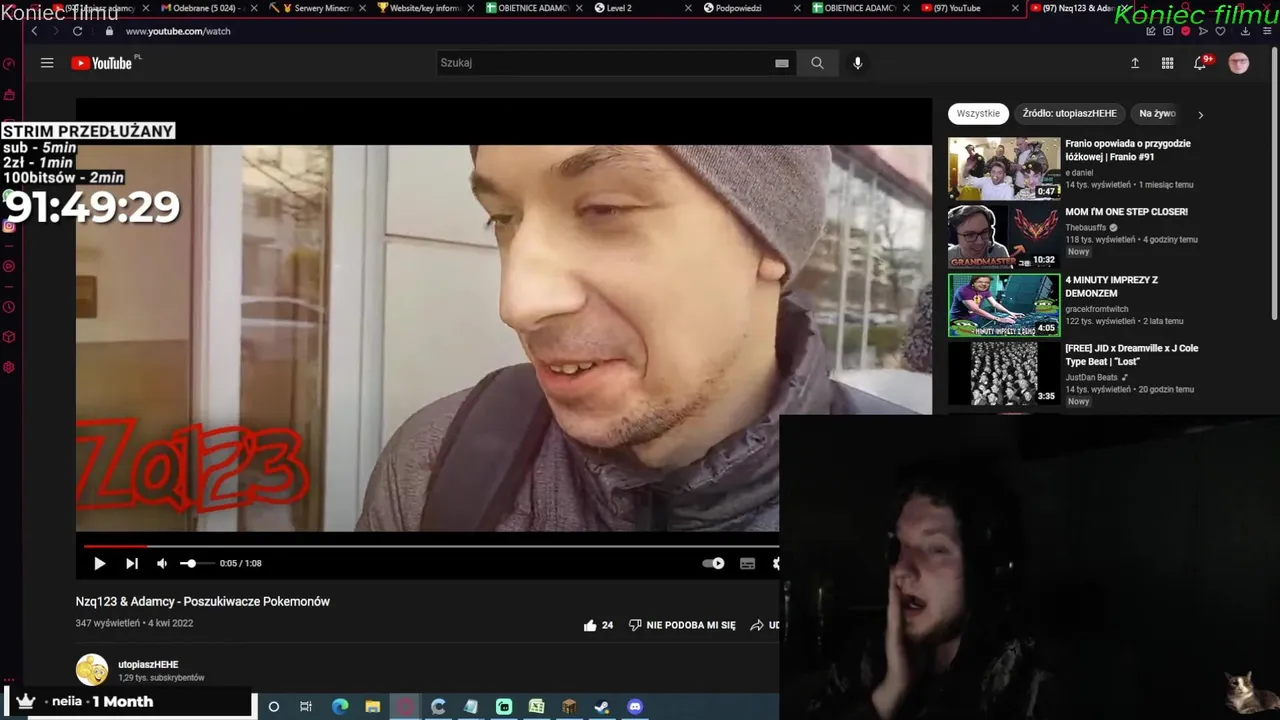The width and height of the screenshot is (1280, 720).
Task: Open Steam from taskbar
Action: click(602, 707)
